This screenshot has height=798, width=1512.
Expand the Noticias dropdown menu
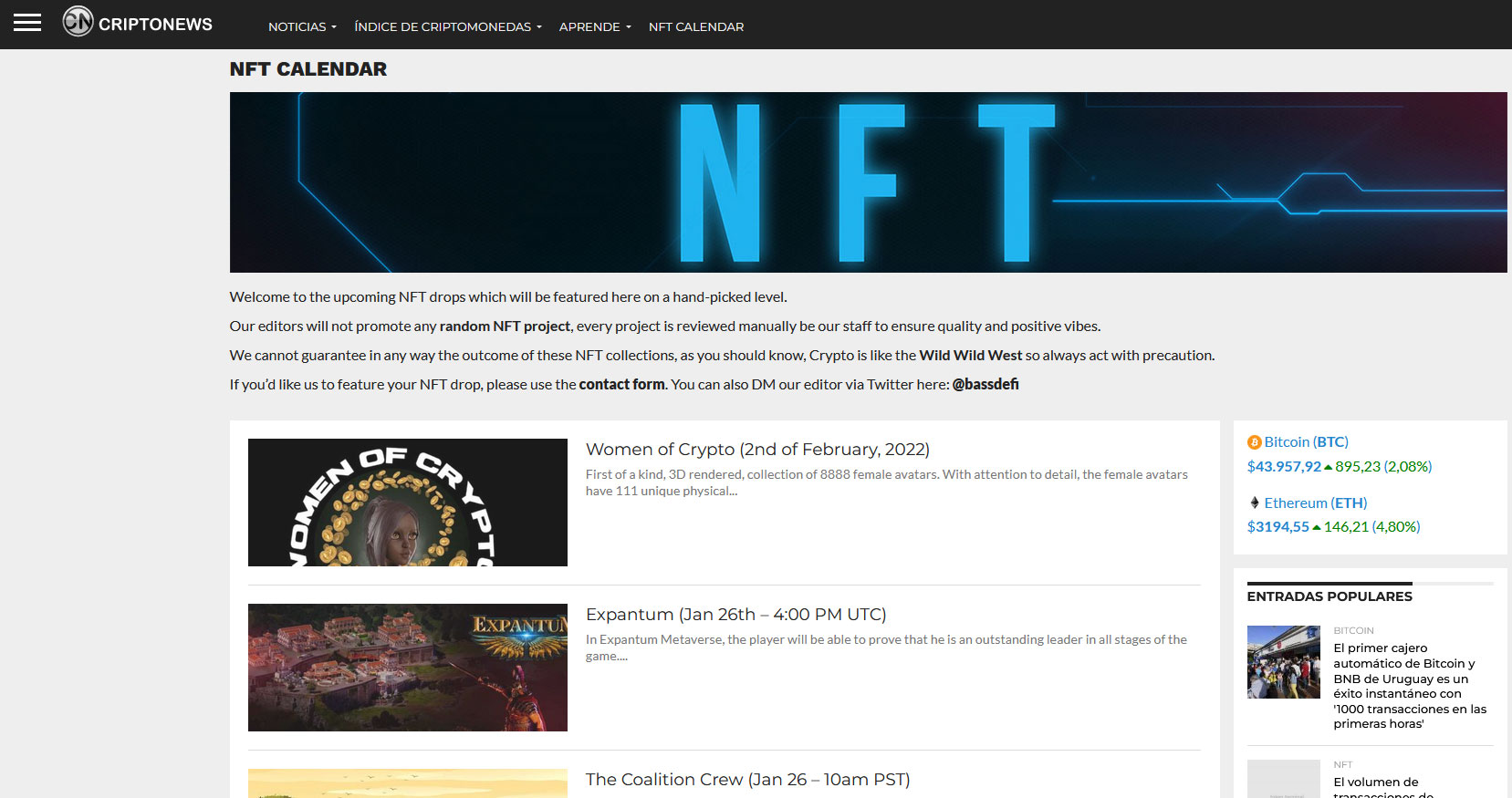coord(302,27)
